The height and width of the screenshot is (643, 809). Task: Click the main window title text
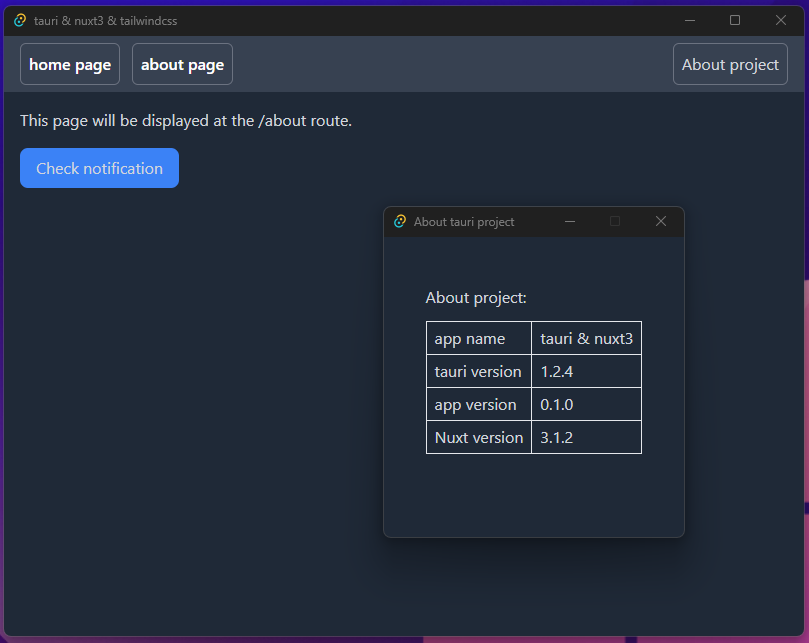point(105,21)
